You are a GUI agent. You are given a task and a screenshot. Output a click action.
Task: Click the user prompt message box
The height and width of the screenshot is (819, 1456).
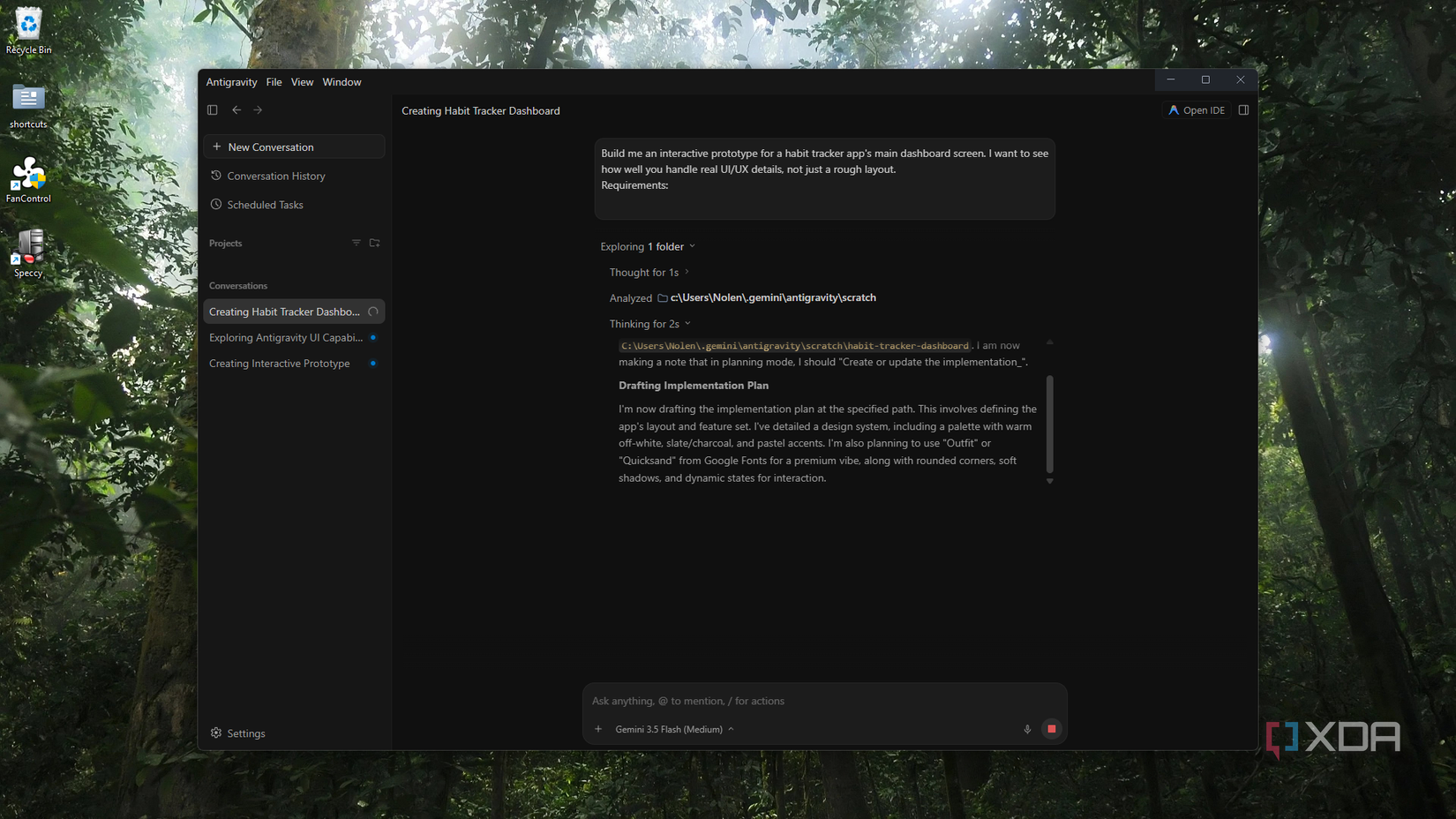(x=824, y=178)
